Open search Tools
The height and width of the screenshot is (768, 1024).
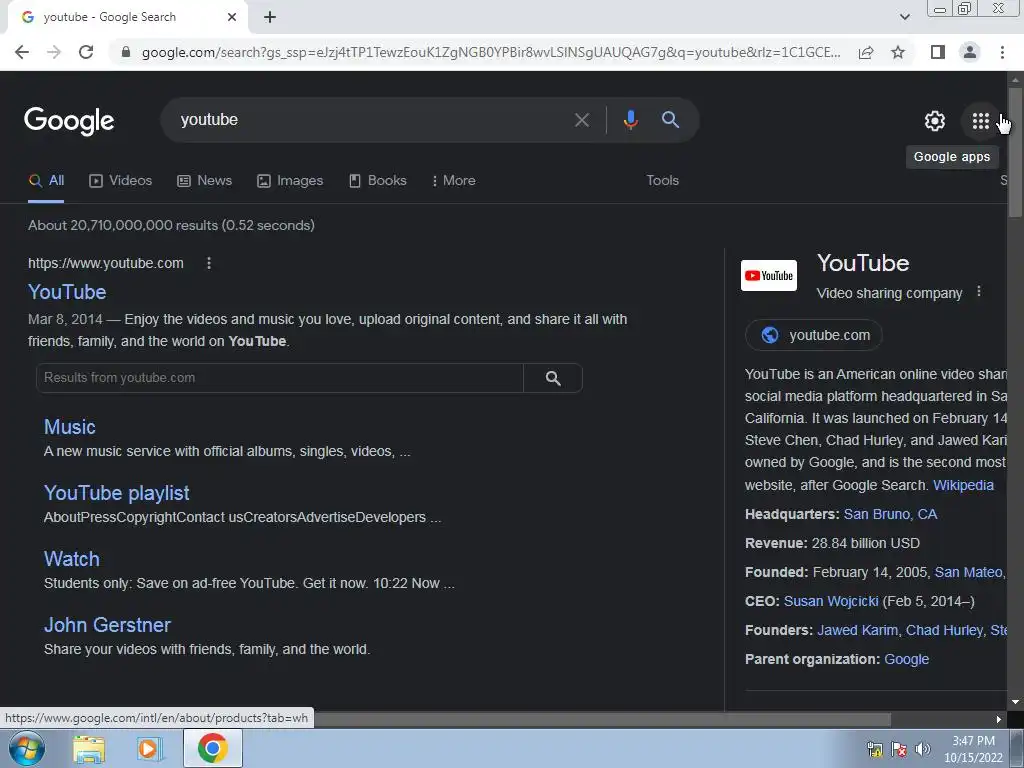[662, 181]
